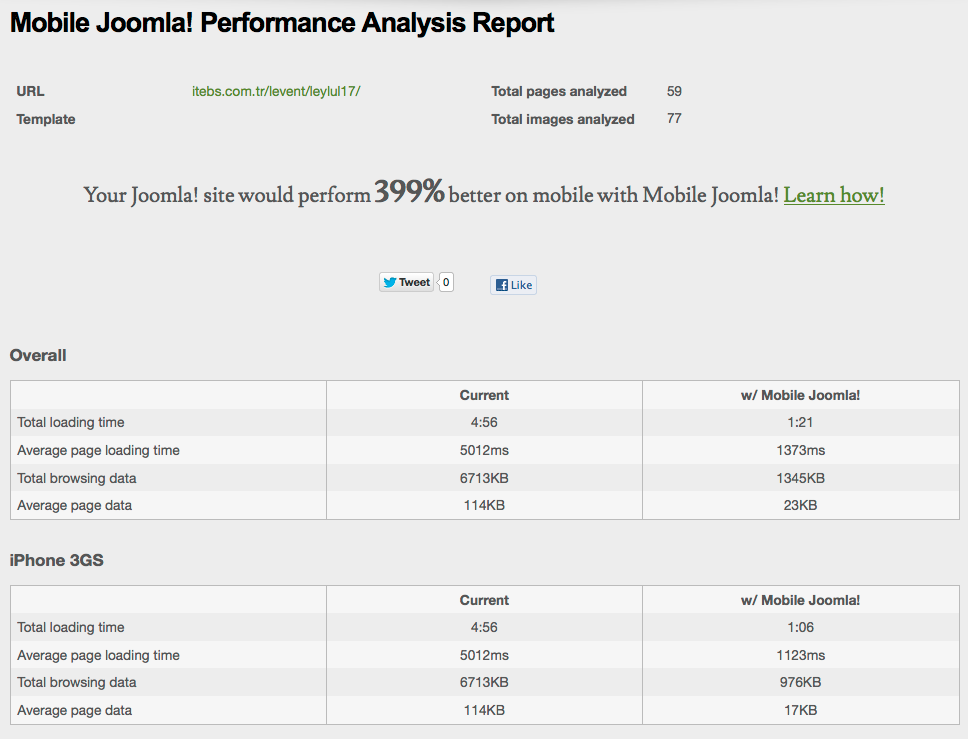968x739 pixels.
Task: Click the Total images analyzed label
Action: click(x=562, y=119)
